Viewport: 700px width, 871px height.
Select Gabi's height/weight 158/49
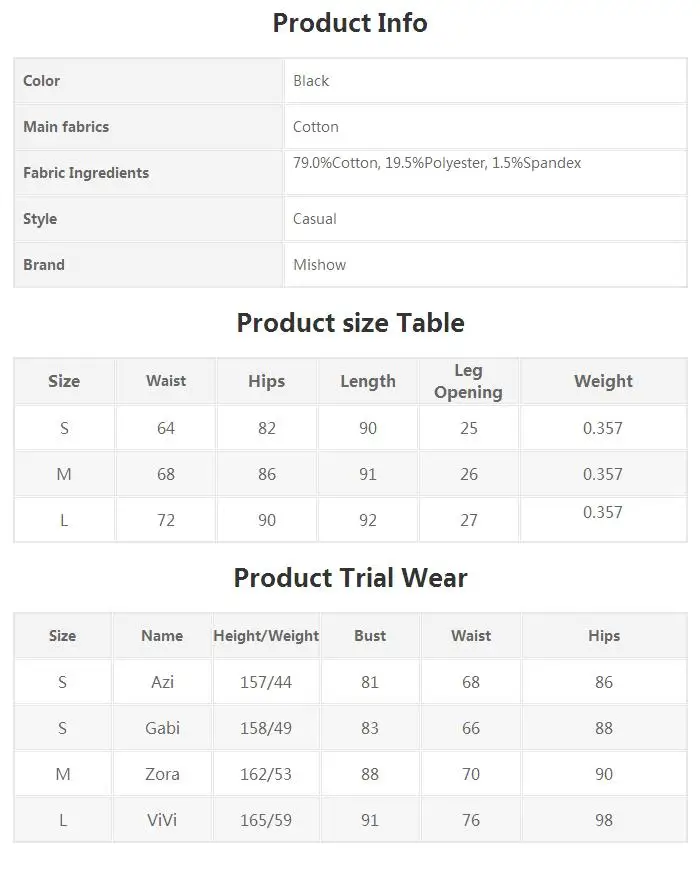point(266,728)
